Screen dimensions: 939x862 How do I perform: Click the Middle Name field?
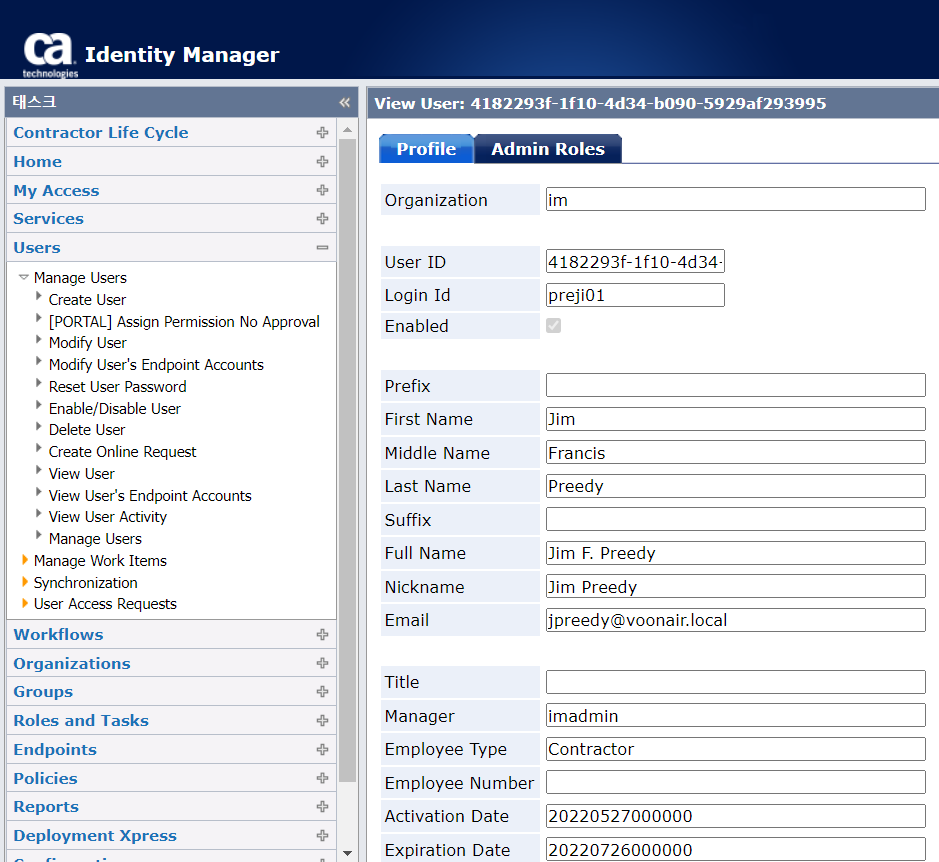coord(735,452)
